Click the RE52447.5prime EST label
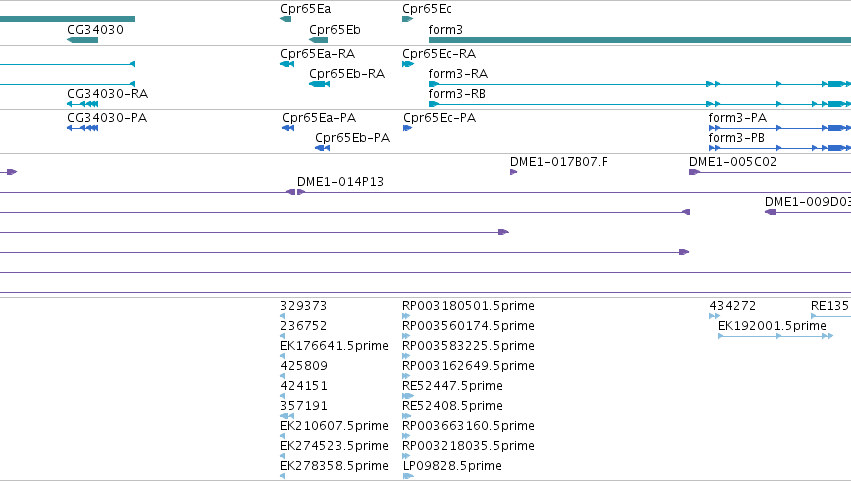The height and width of the screenshot is (481, 851). 452,385
